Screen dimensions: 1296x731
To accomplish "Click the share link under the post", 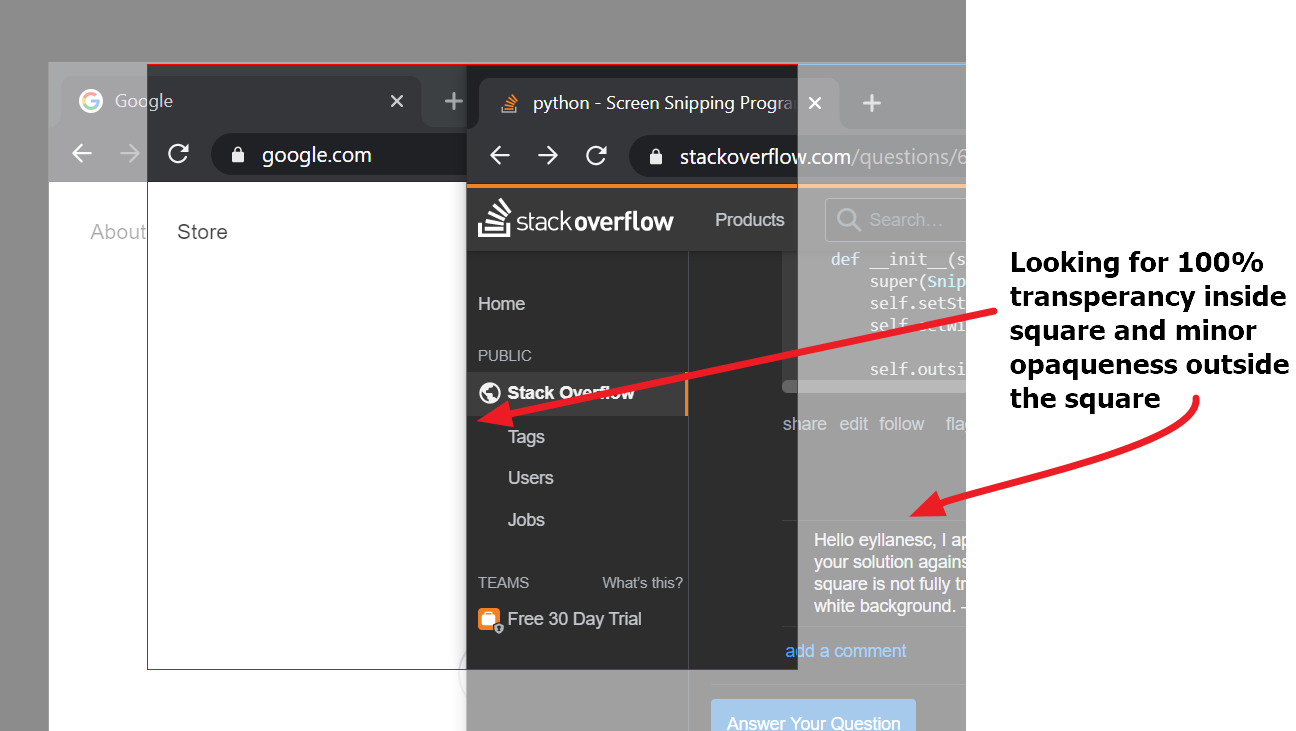I will click(x=805, y=424).
